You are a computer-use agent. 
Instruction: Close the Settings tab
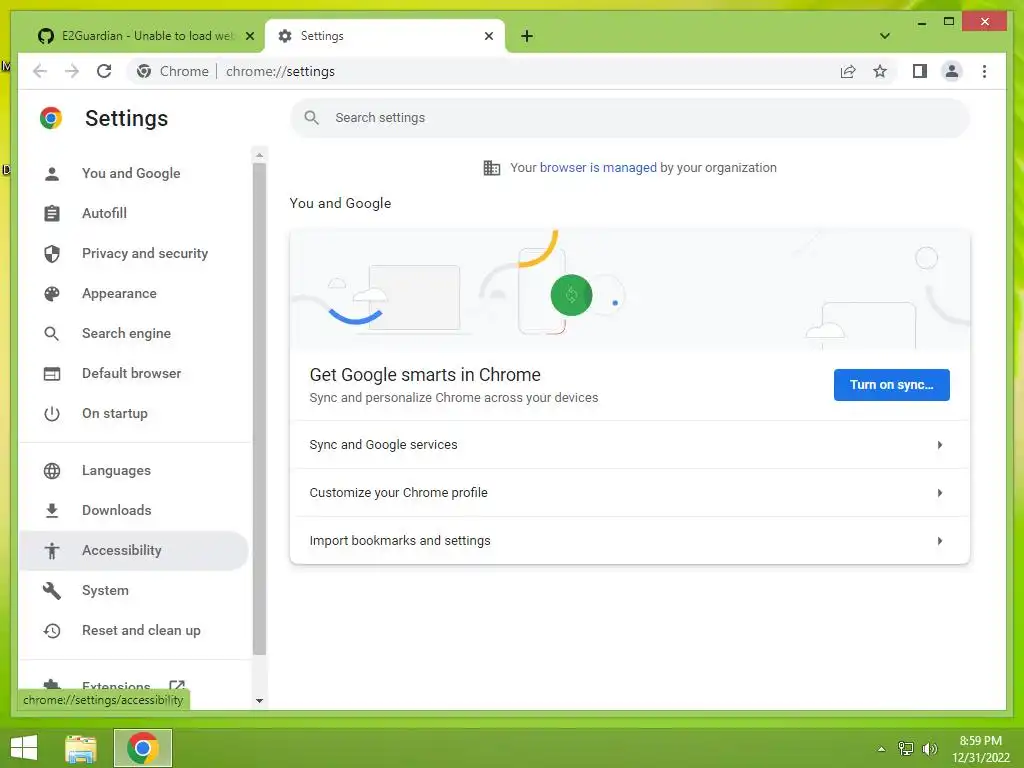(x=488, y=36)
